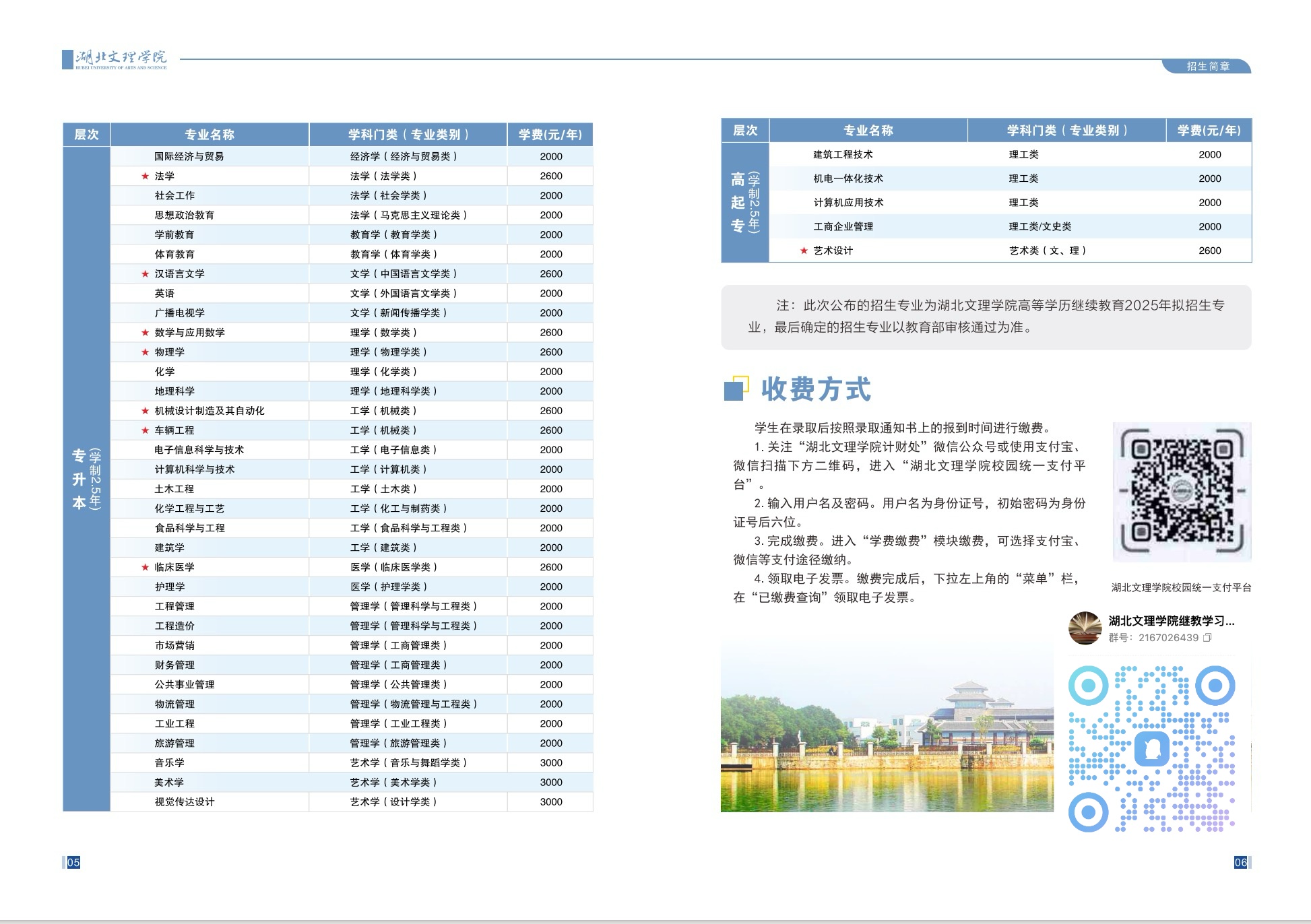
Task: Select the 财务管理 major
Action: click(x=174, y=665)
